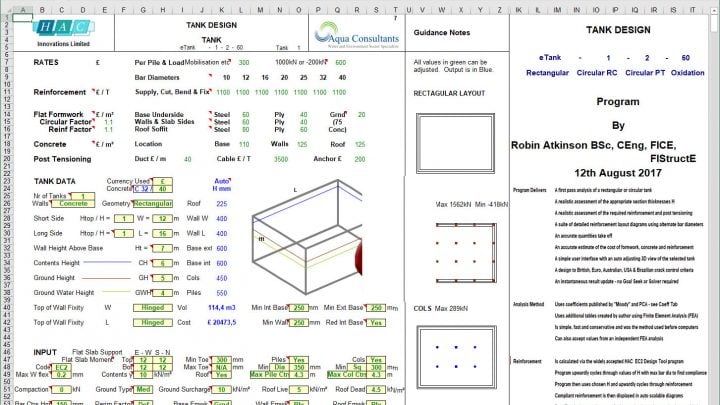Click the Min Int Base 250 cell
Screen dimensions: 720x405
point(298,308)
